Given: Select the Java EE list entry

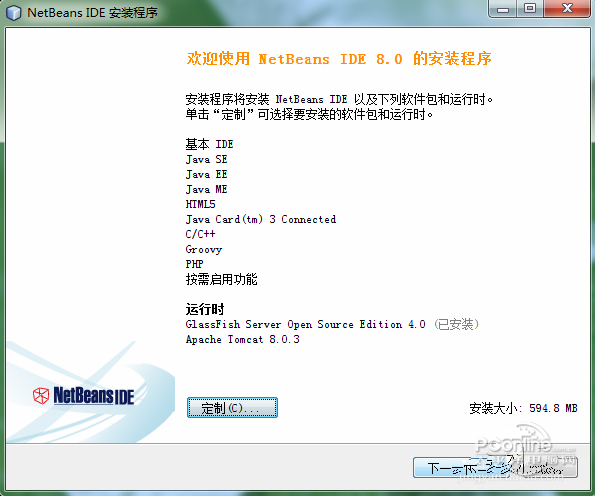Looking at the screenshot, I should pos(206,174).
